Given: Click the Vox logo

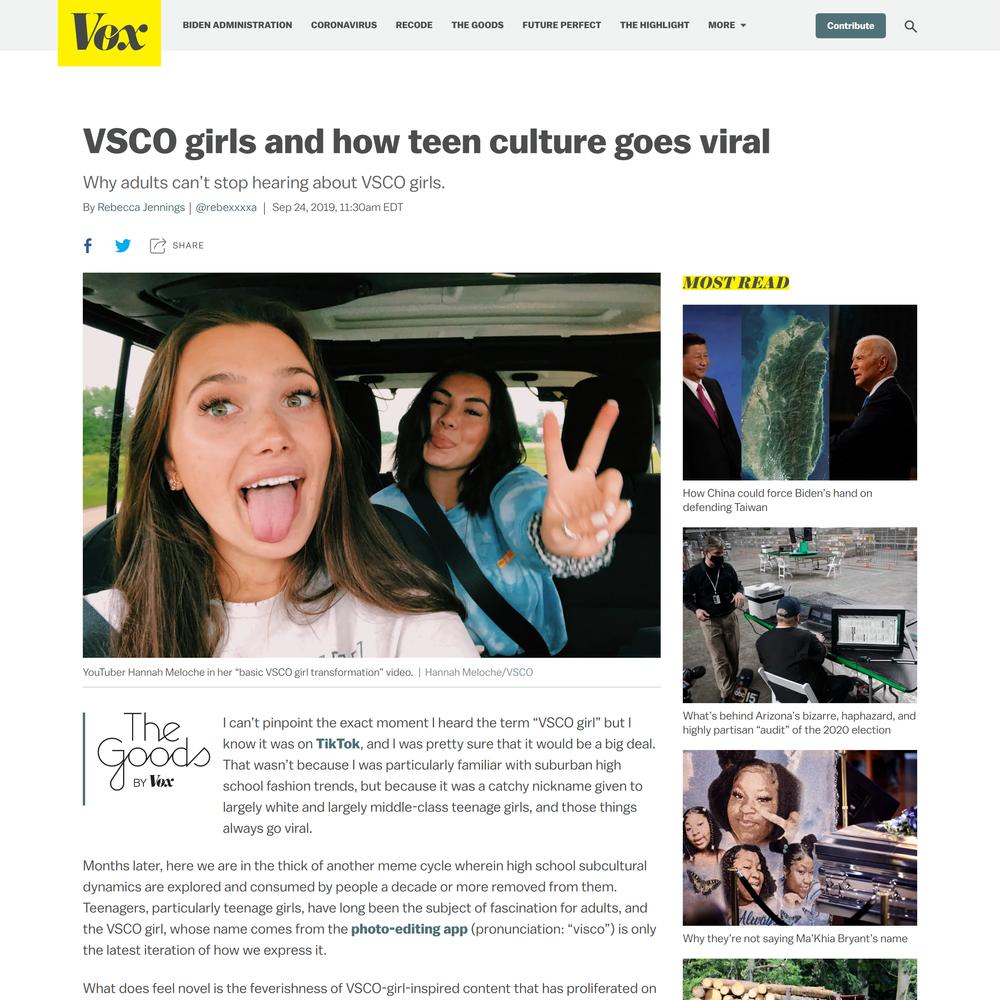Looking at the screenshot, I should tap(109, 32).
